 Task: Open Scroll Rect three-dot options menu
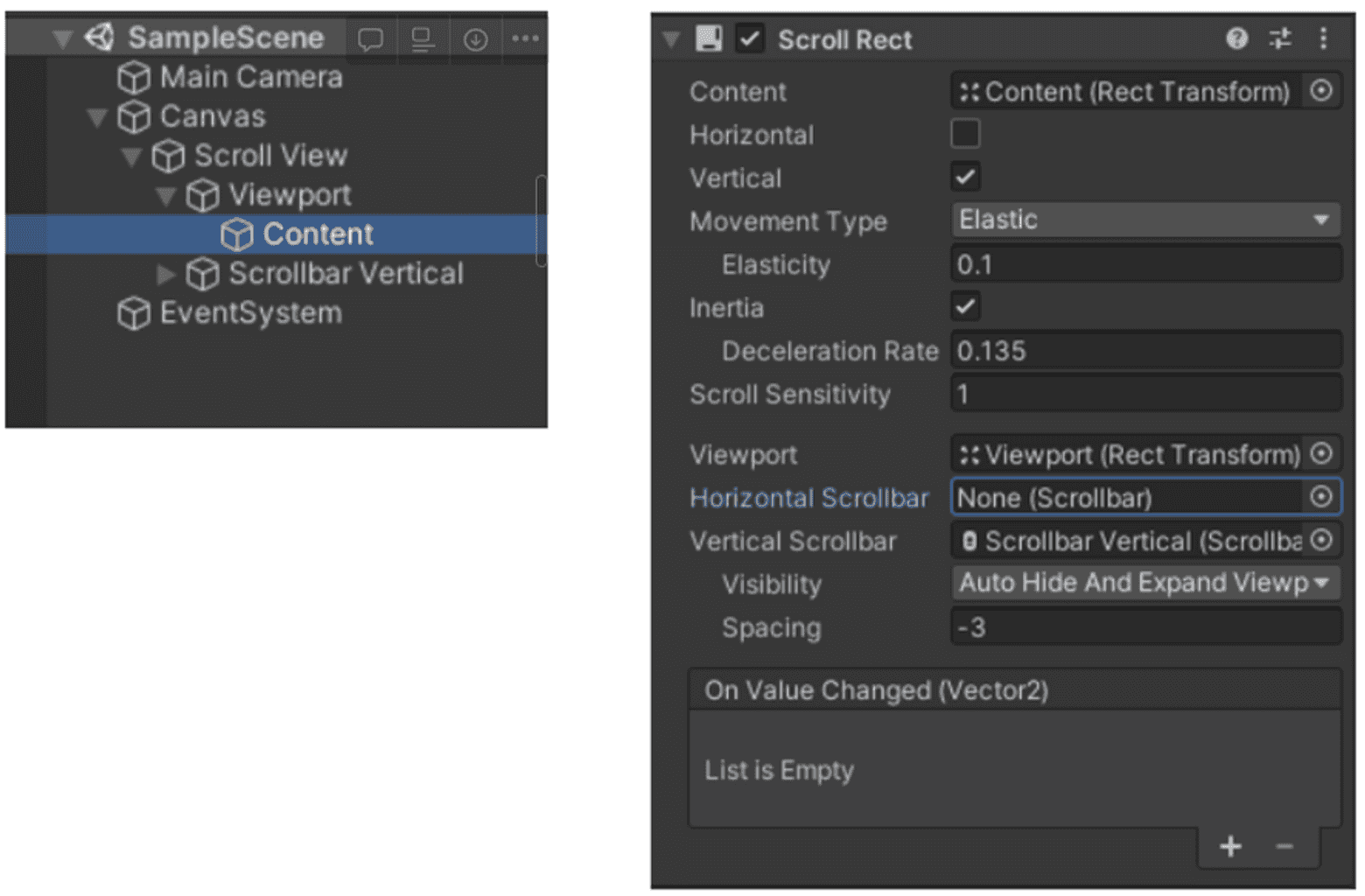[1323, 38]
